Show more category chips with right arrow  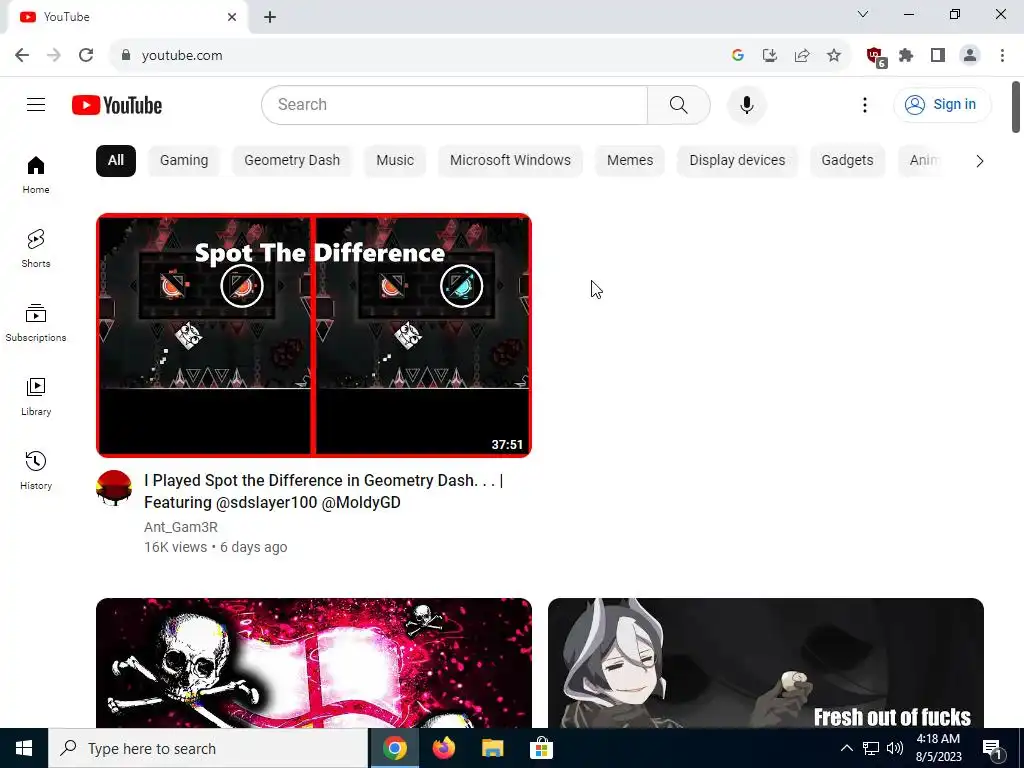[x=979, y=161]
